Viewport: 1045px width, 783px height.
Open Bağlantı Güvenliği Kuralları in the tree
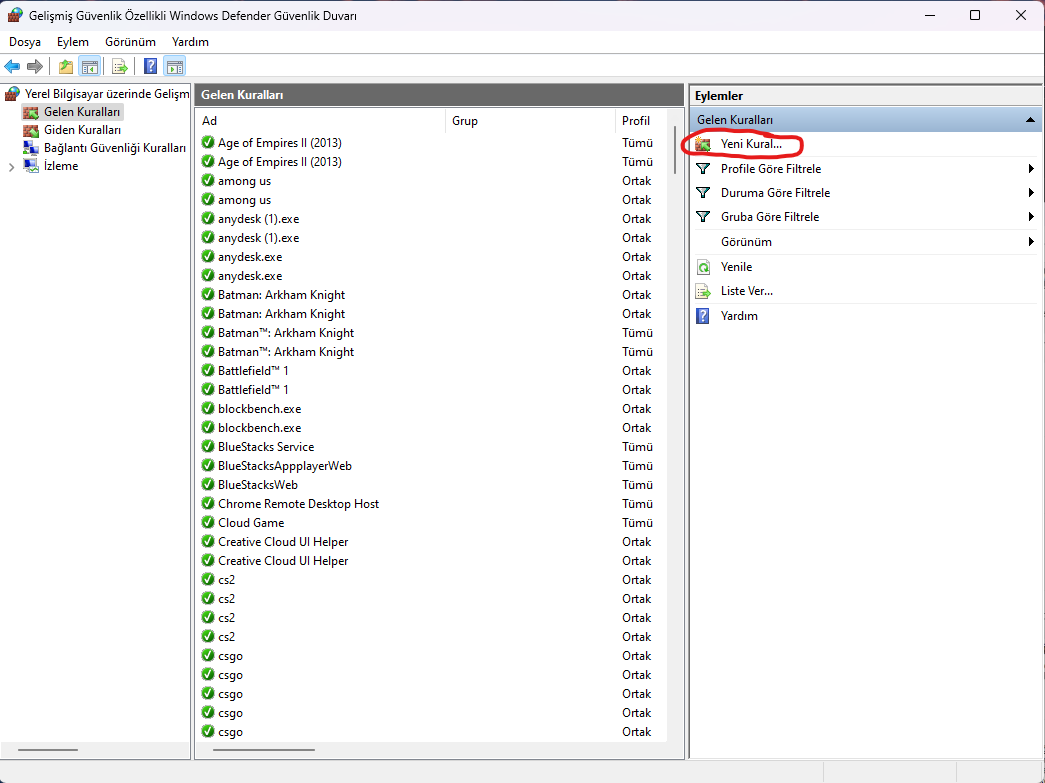pyautogui.click(x=115, y=148)
